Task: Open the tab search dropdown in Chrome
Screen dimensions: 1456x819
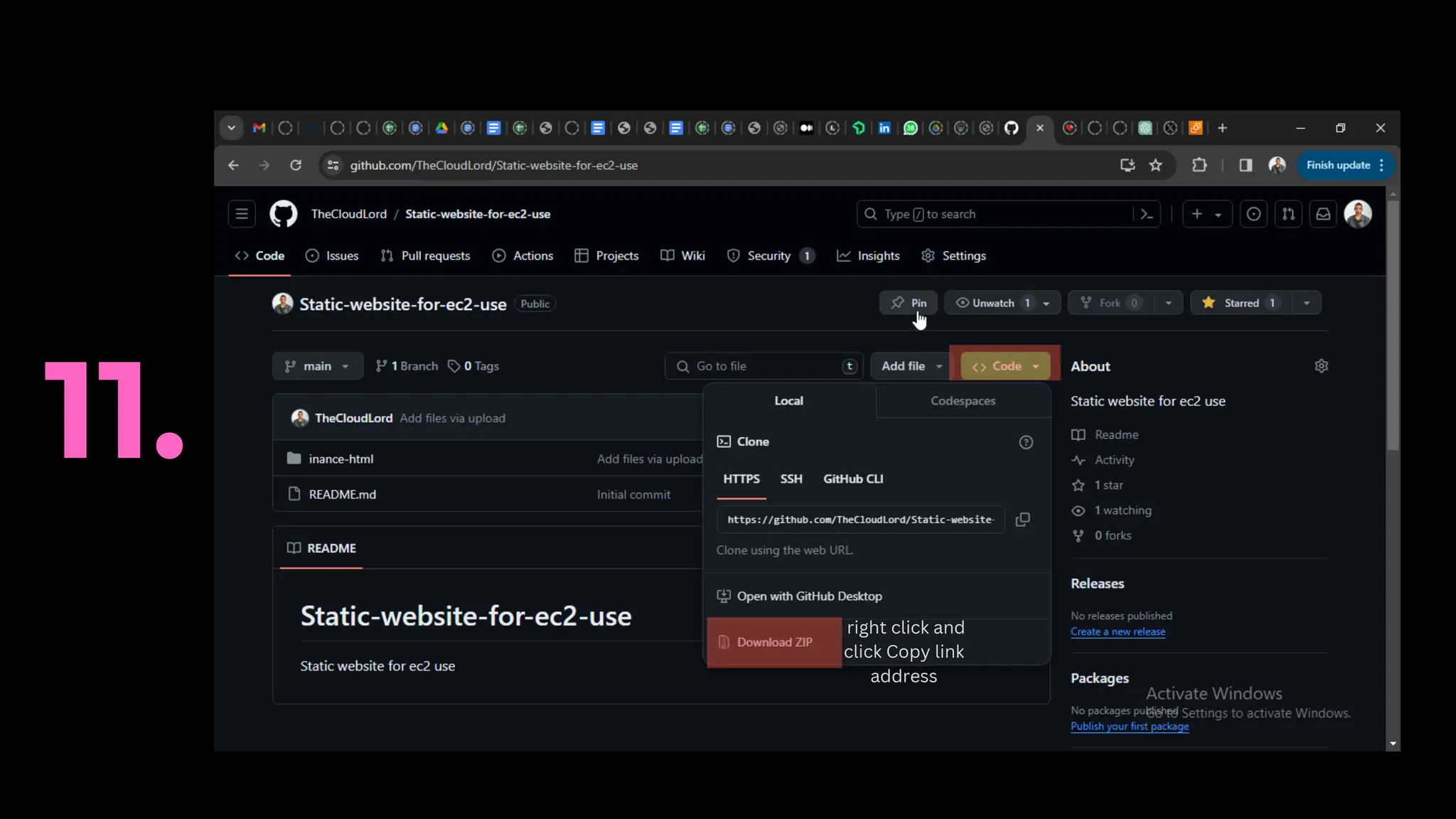Action: pos(231,128)
